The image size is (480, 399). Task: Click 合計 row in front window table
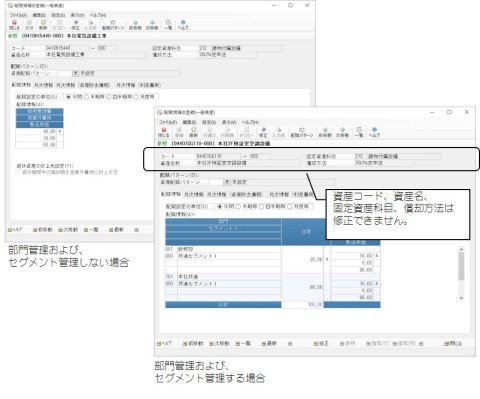tap(273, 304)
